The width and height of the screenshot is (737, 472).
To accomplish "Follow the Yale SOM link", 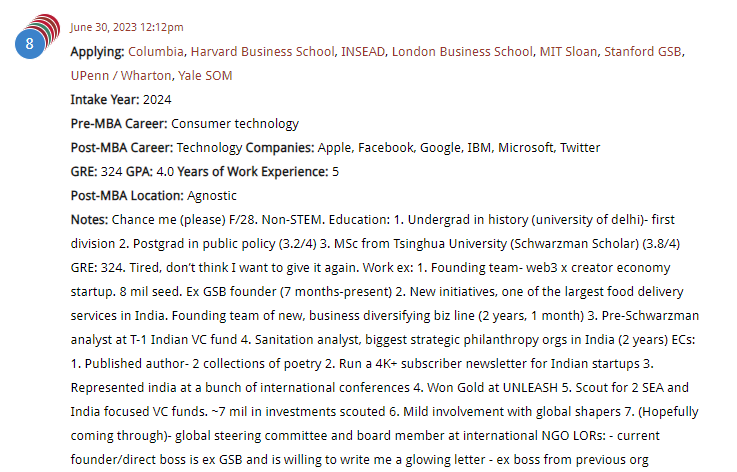I will (205, 76).
